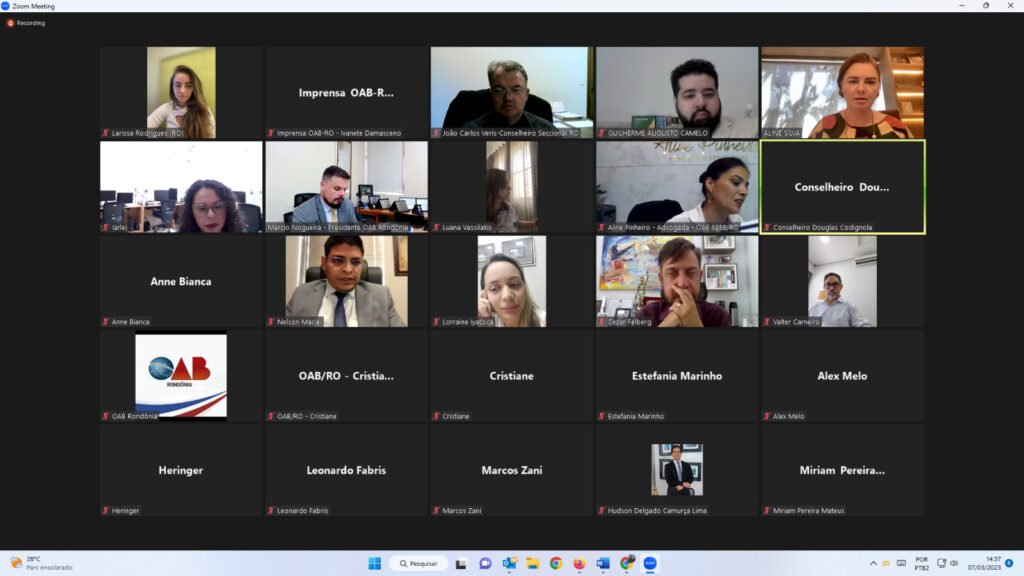This screenshot has height=576, width=1024.
Task: Open File Explorer from the taskbar
Action: 532,563
